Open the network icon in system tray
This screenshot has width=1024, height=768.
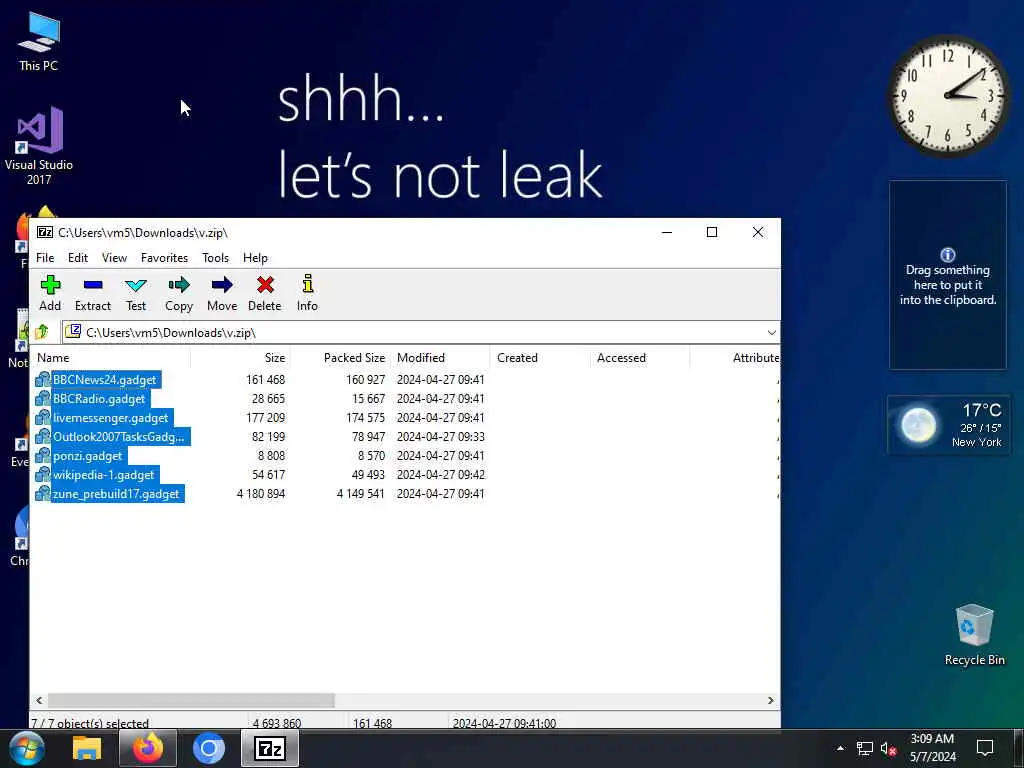pos(865,748)
